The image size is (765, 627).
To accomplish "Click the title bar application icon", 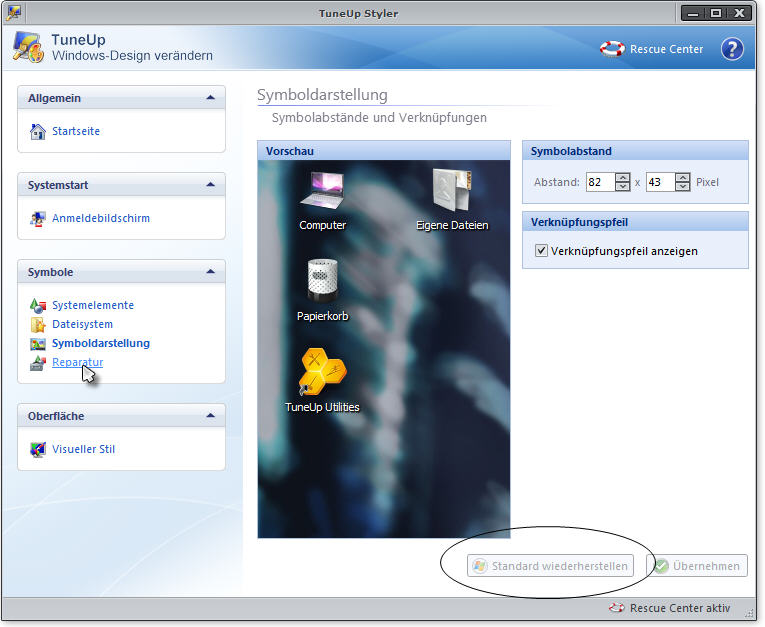I will [x=14, y=13].
